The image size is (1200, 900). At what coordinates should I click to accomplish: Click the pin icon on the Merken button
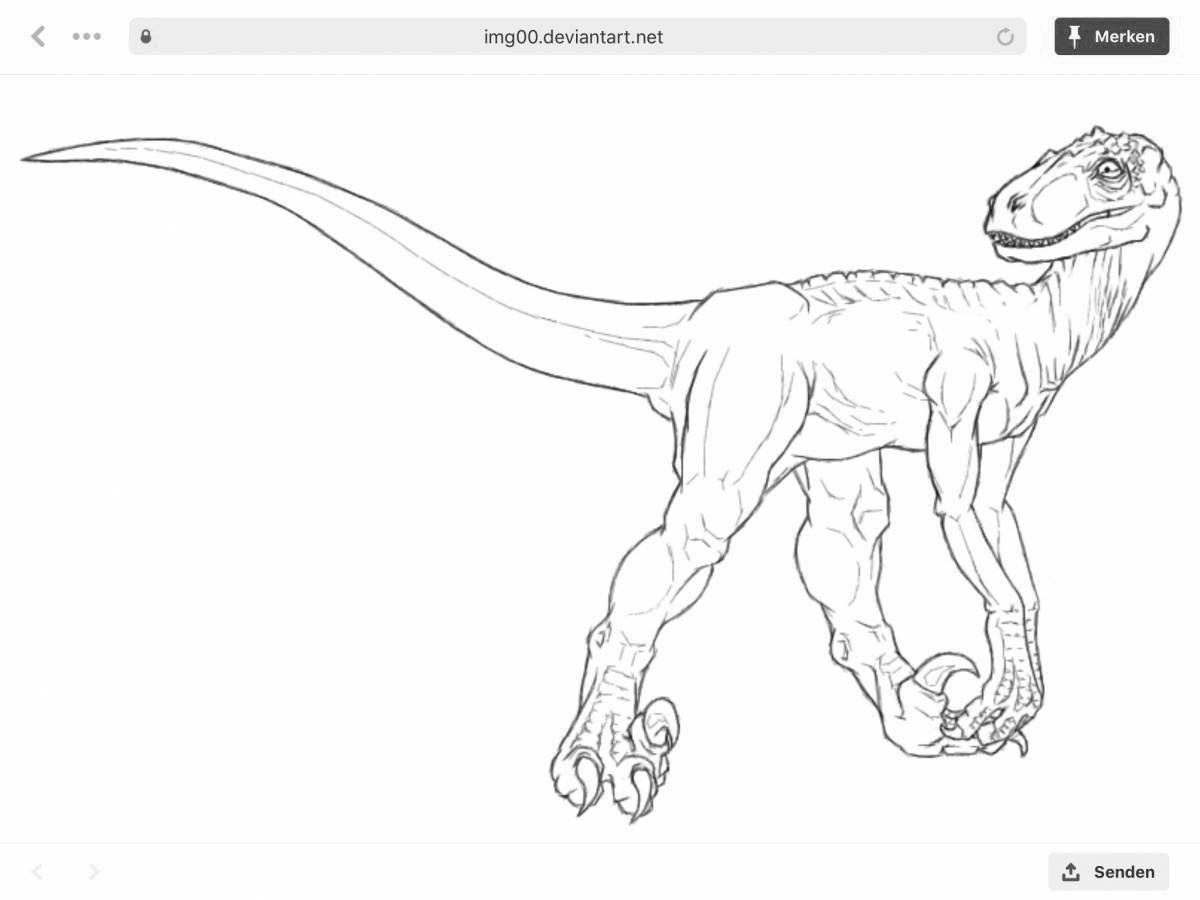pyautogui.click(x=1075, y=36)
